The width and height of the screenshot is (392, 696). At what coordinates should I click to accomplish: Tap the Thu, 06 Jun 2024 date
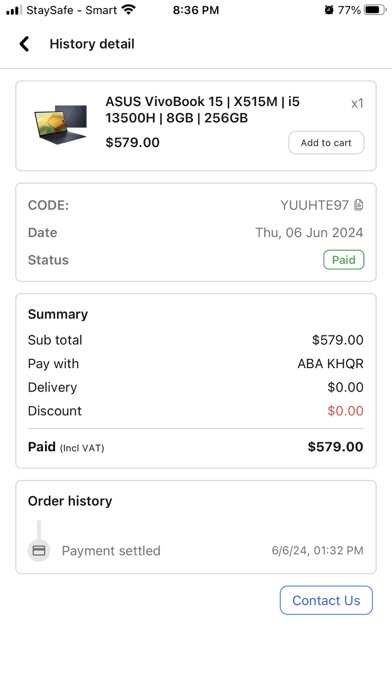309,232
